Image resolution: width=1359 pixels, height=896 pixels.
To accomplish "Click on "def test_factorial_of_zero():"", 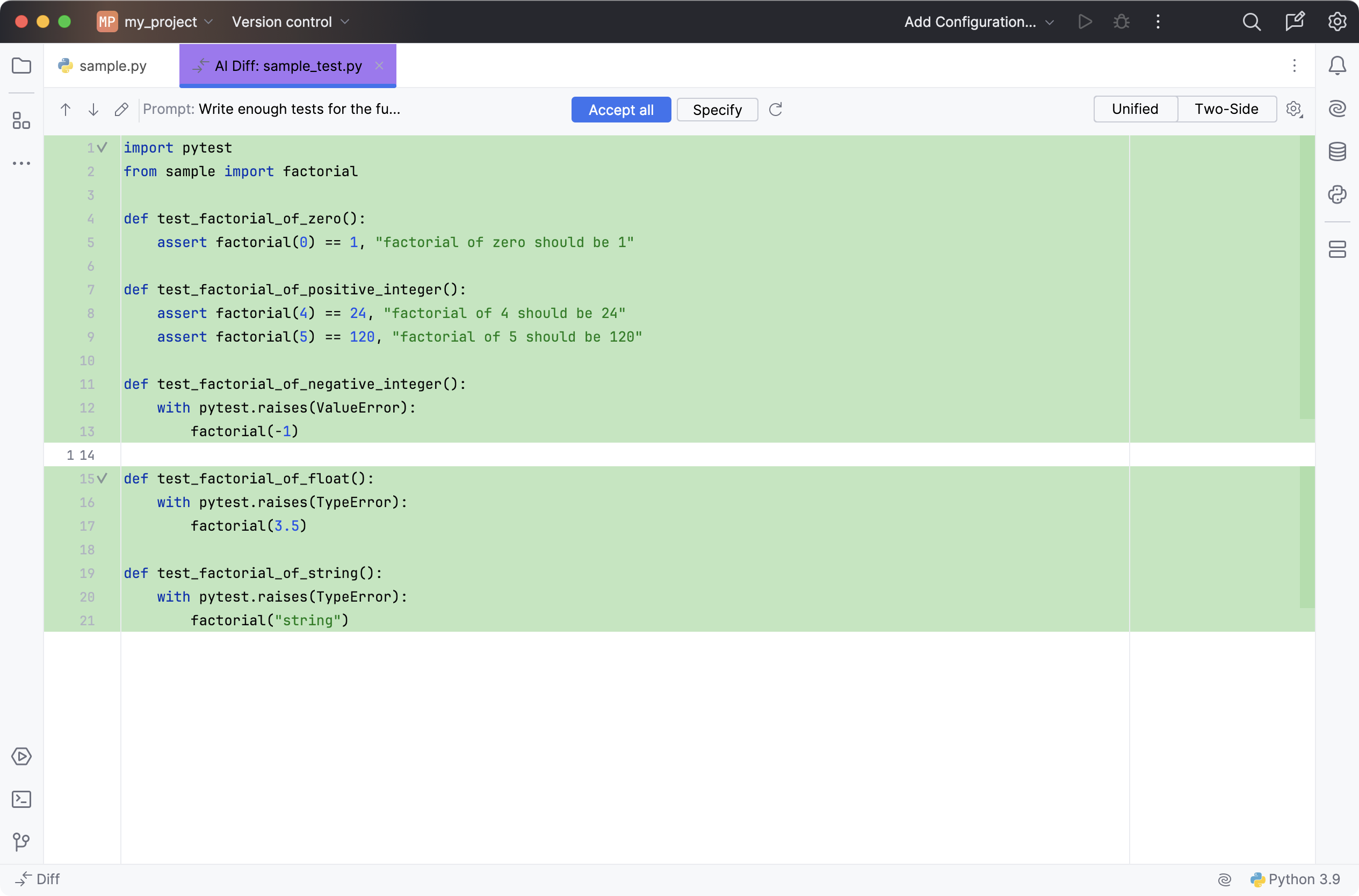I will click(x=244, y=218).
